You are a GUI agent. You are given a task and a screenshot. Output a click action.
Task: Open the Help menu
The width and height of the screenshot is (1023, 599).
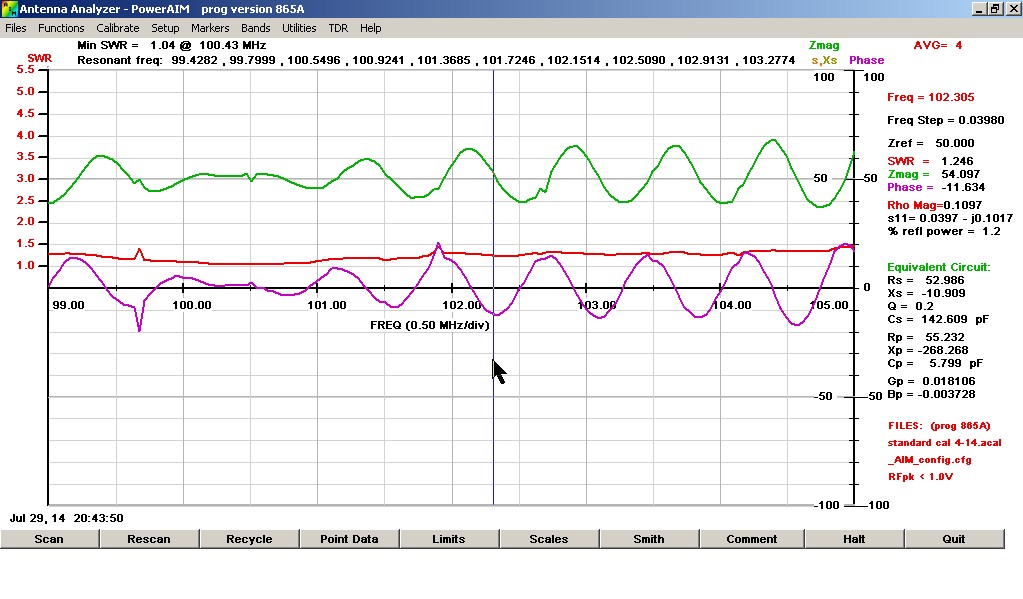click(370, 28)
